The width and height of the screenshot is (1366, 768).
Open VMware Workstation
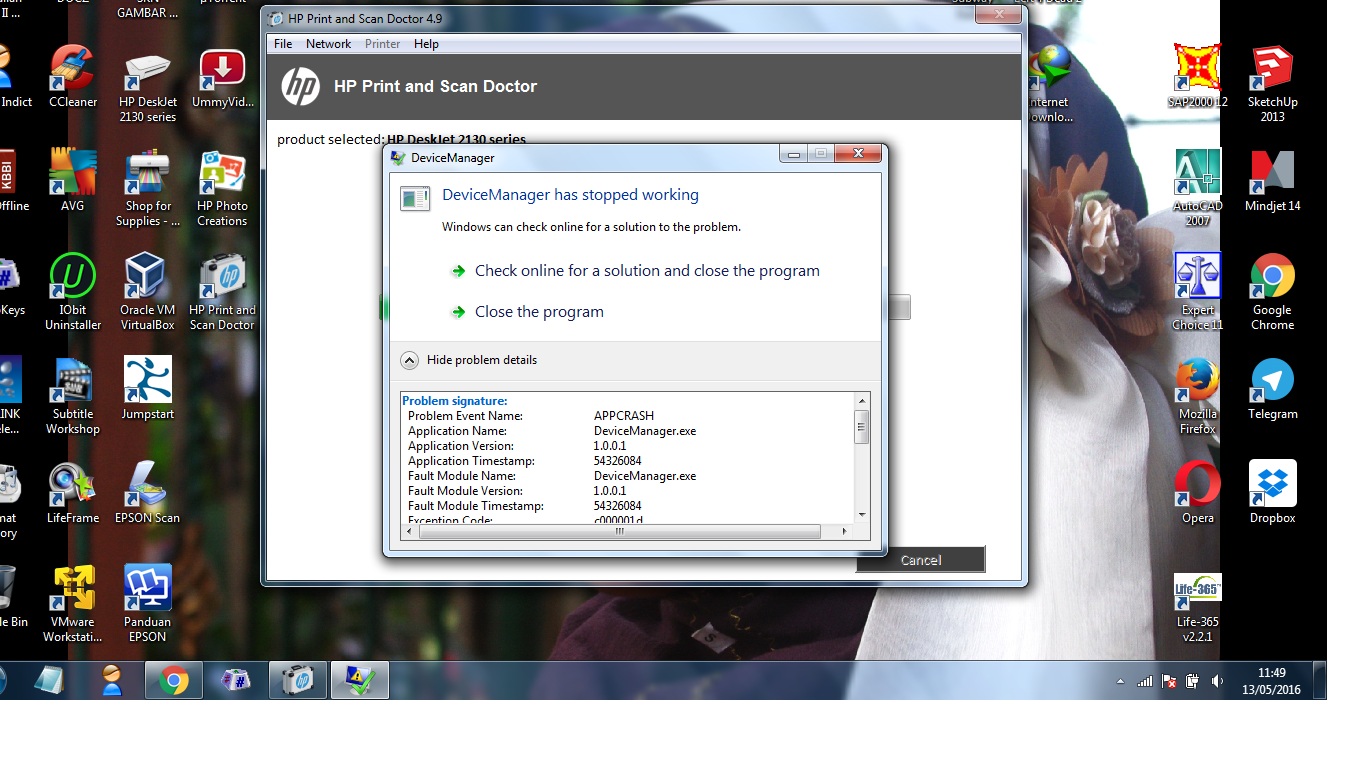(x=70, y=590)
